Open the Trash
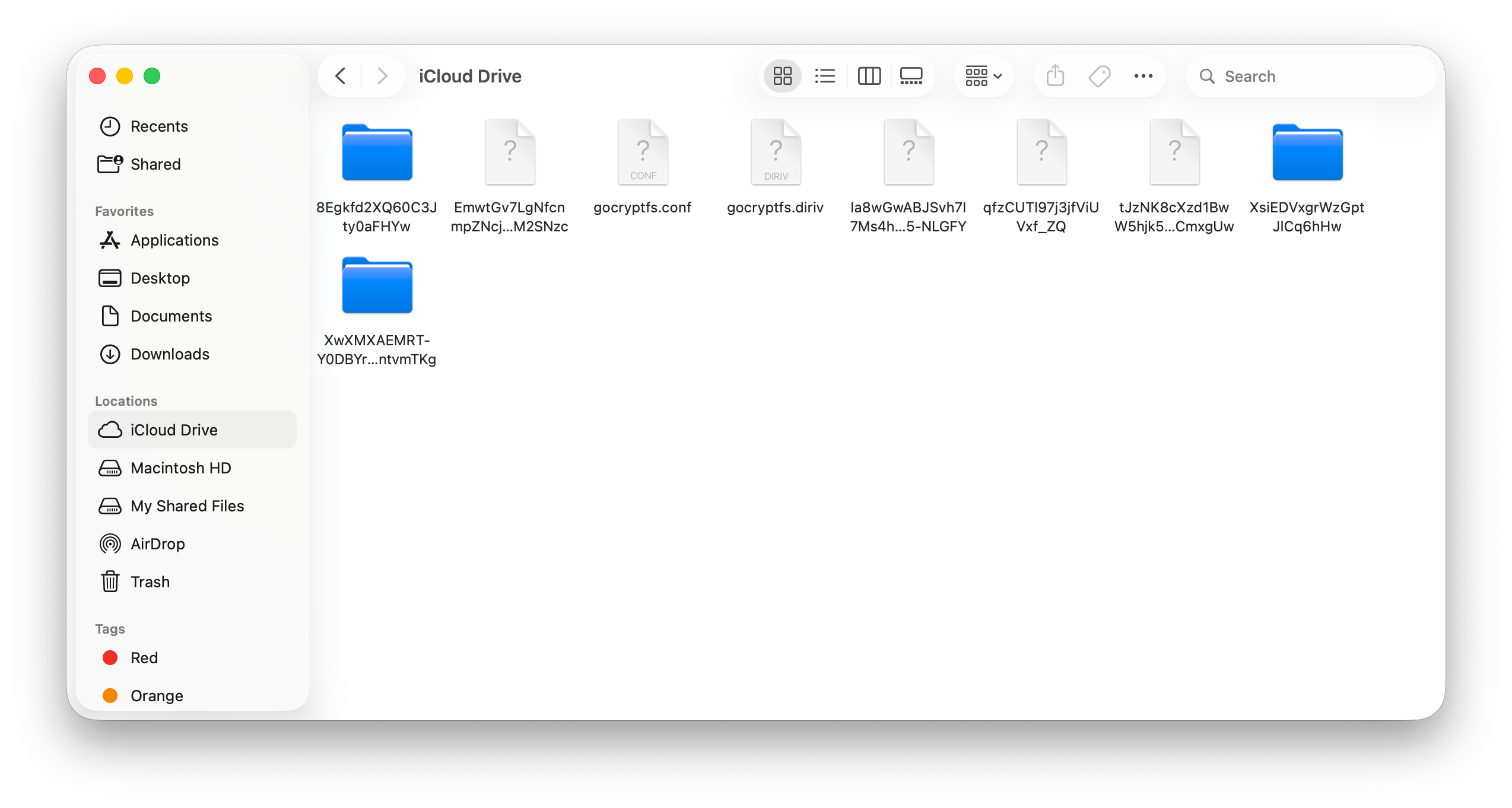 coord(150,581)
